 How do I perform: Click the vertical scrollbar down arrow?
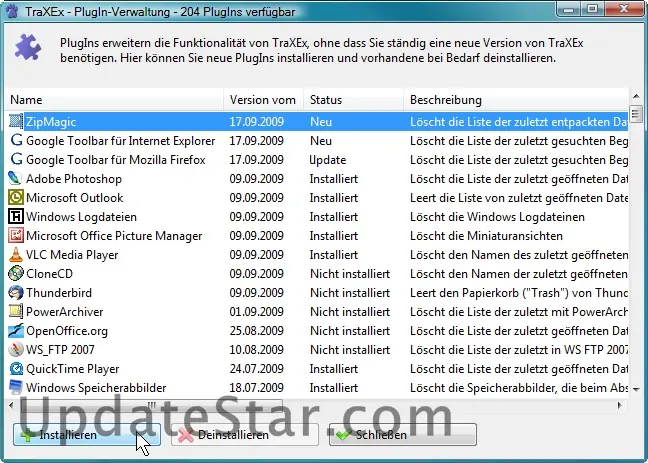point(636,389)
